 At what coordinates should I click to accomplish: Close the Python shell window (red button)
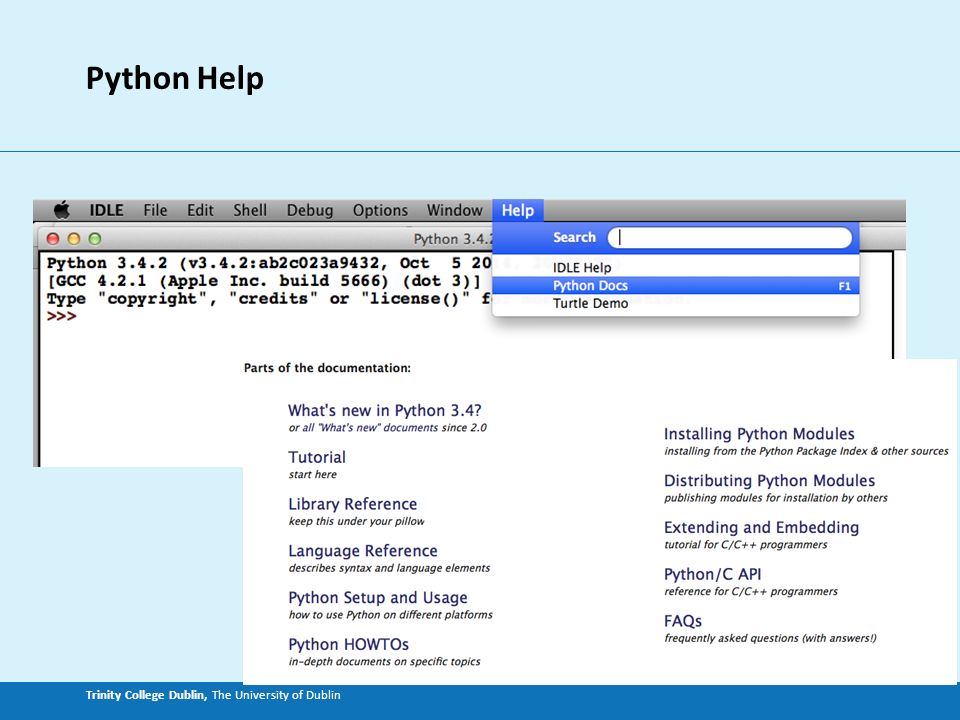53,239
